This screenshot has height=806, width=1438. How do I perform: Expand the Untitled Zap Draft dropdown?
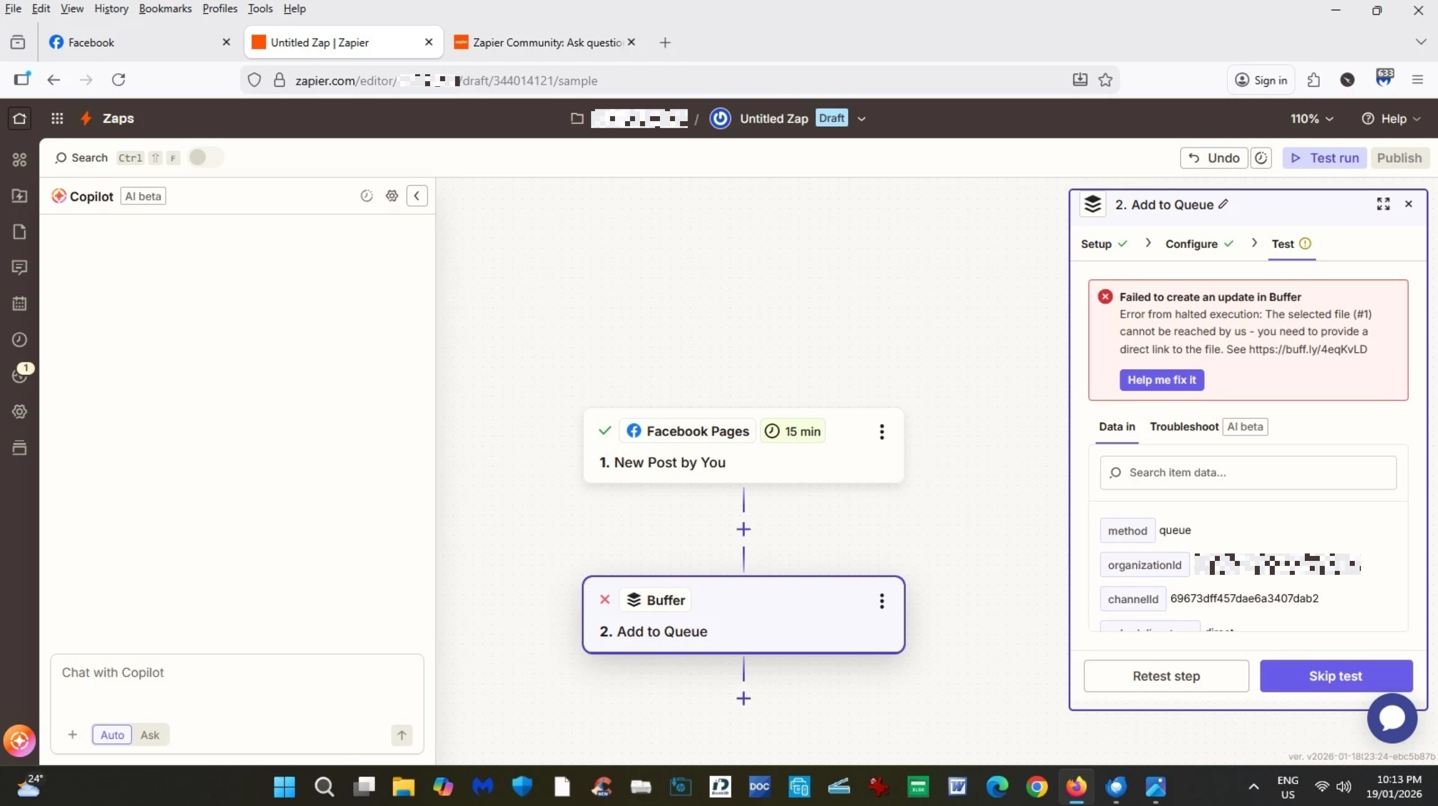(861, 118)
